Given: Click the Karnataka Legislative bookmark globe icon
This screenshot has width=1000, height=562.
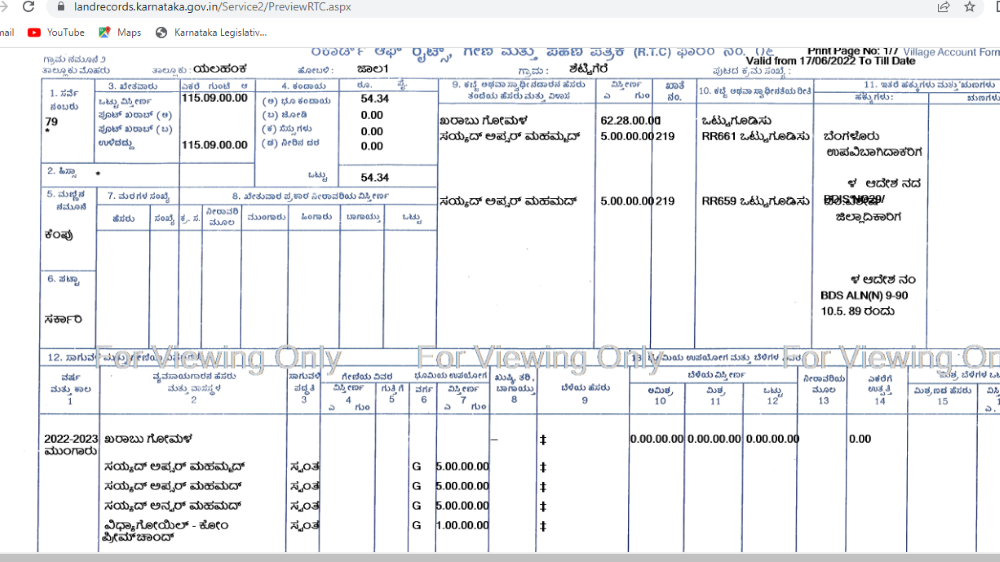Looking at the screenshot, I should tap(162, 32).
